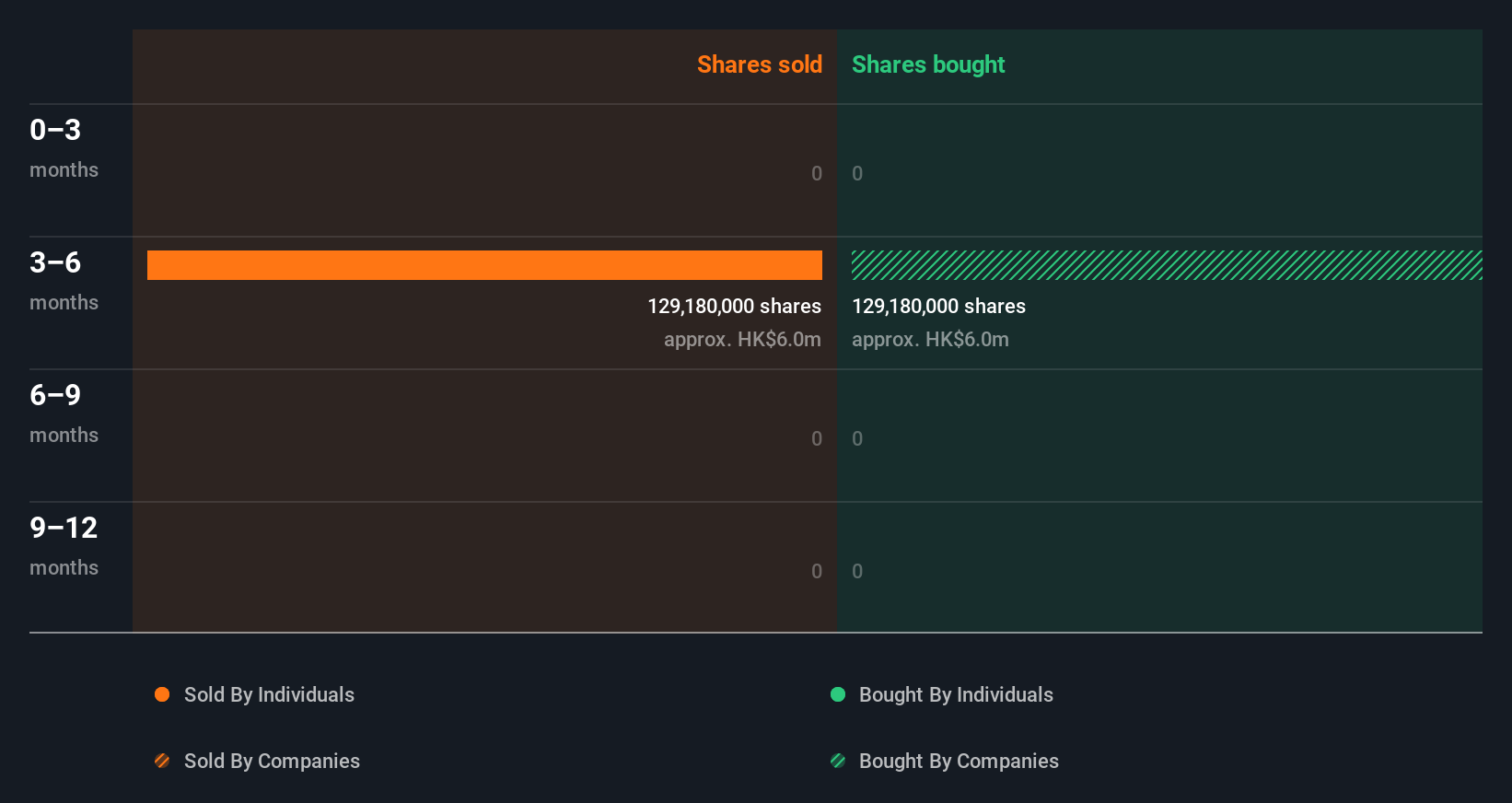Click the green Bought By Individuals dot
The image size is (1512, 803).
point(838,694)
